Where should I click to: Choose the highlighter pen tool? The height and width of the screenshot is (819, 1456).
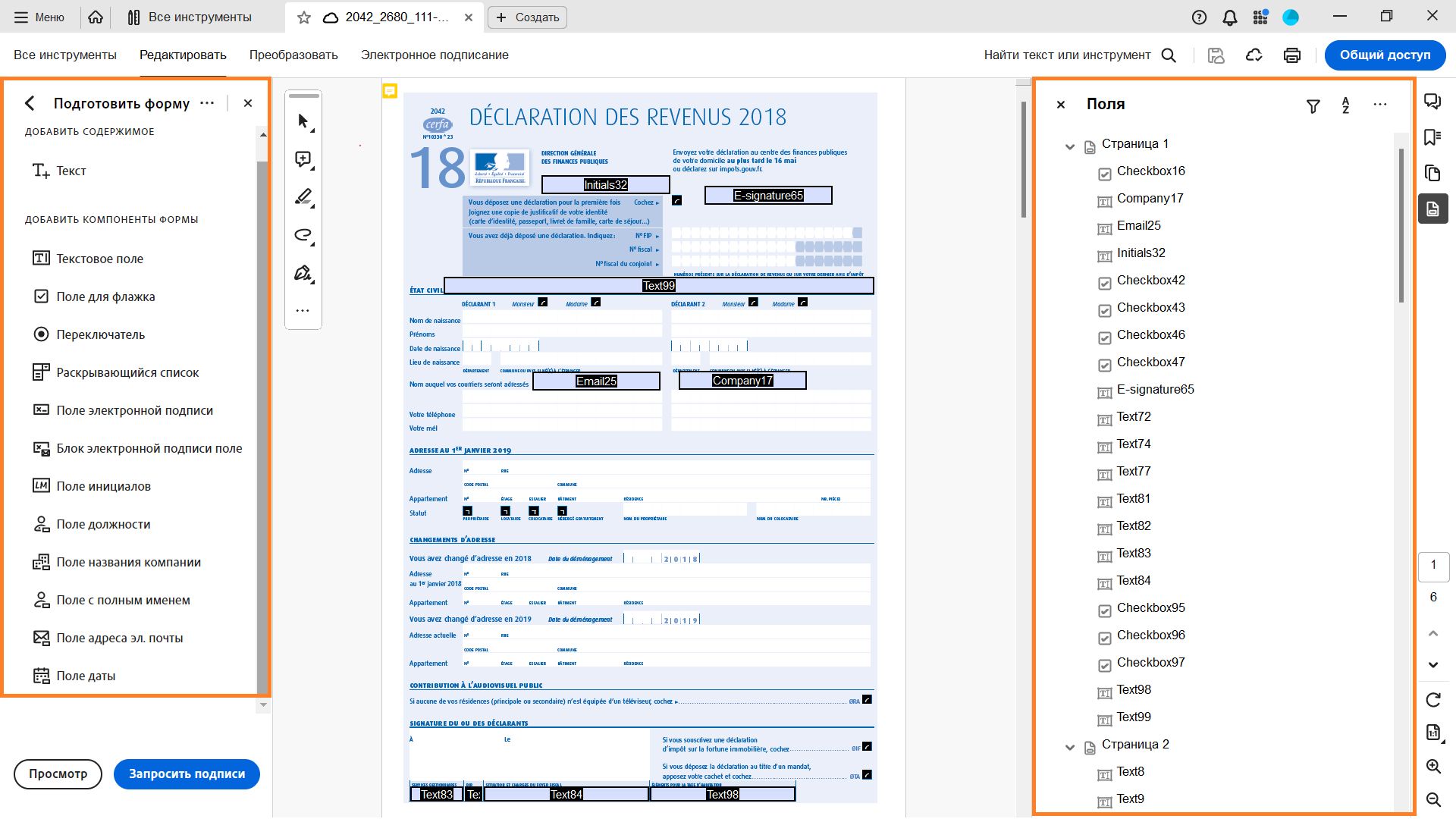(x=303, y=197)
